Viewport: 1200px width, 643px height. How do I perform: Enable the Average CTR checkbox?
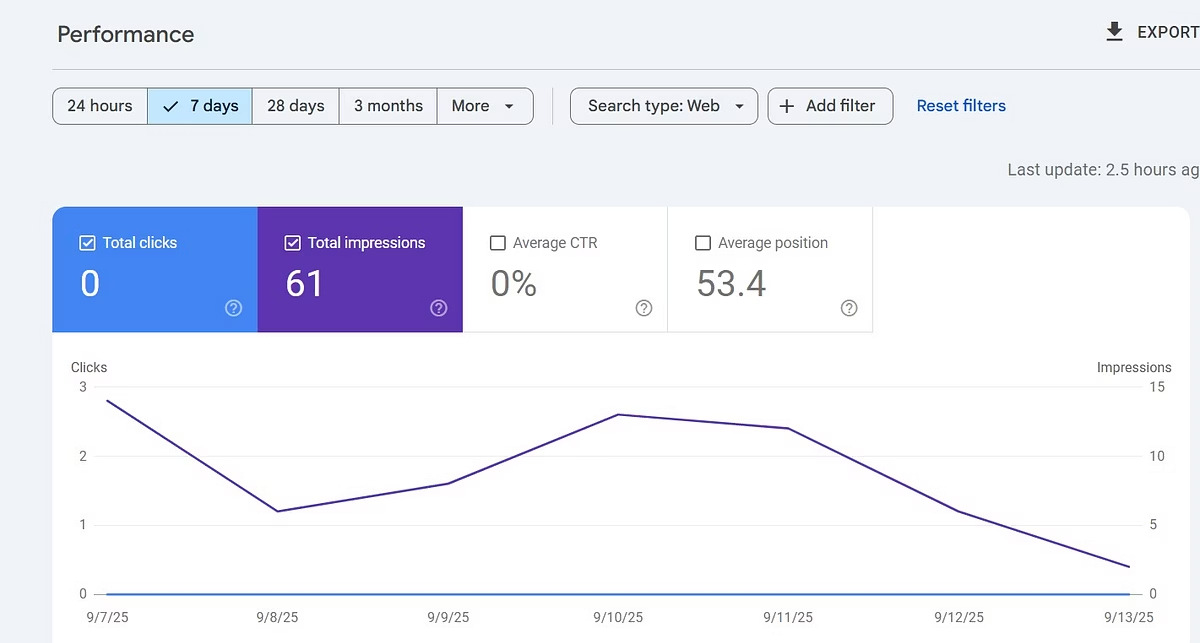[x=498, y=243]
